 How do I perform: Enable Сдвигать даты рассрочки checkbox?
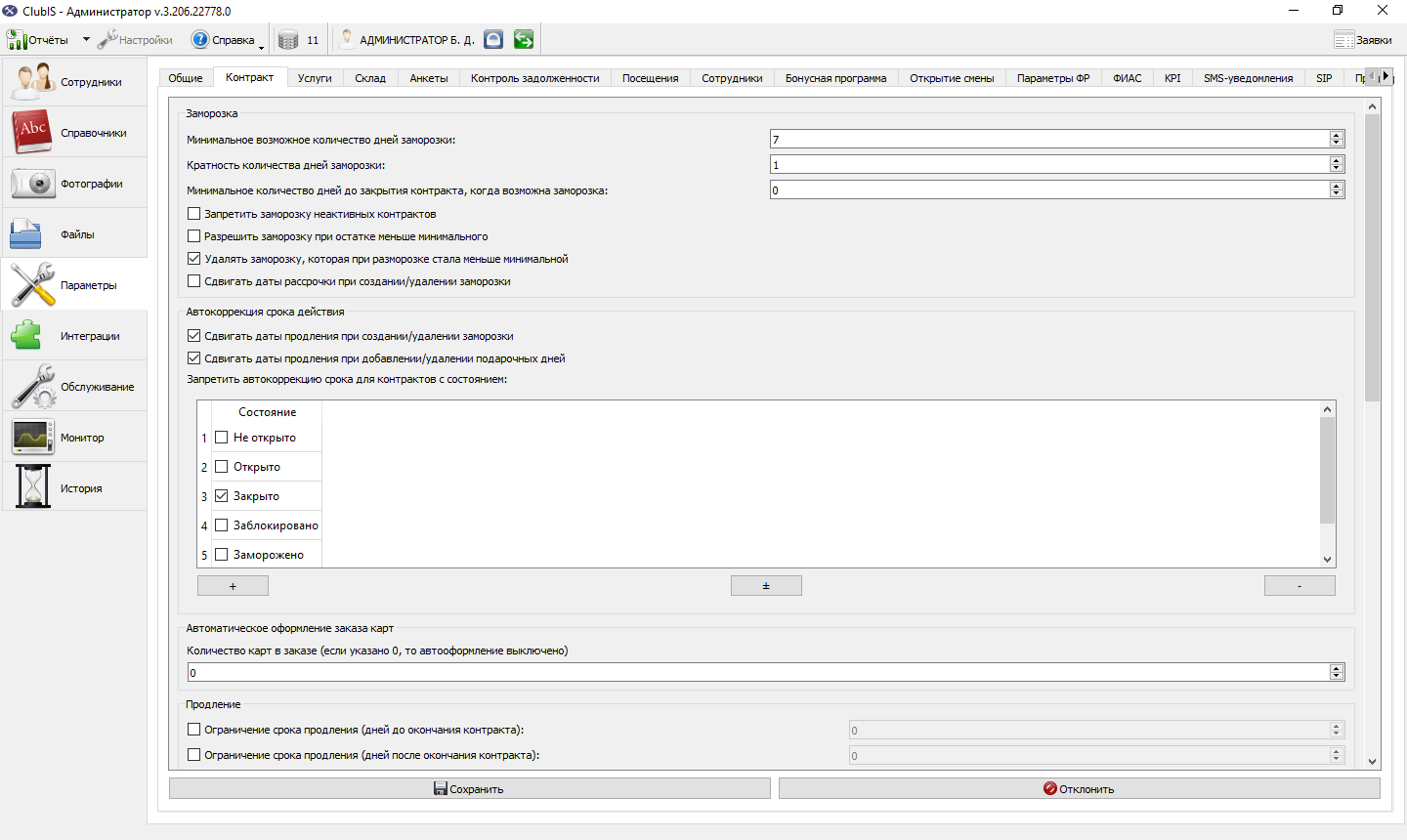click(x=193, y=280)
